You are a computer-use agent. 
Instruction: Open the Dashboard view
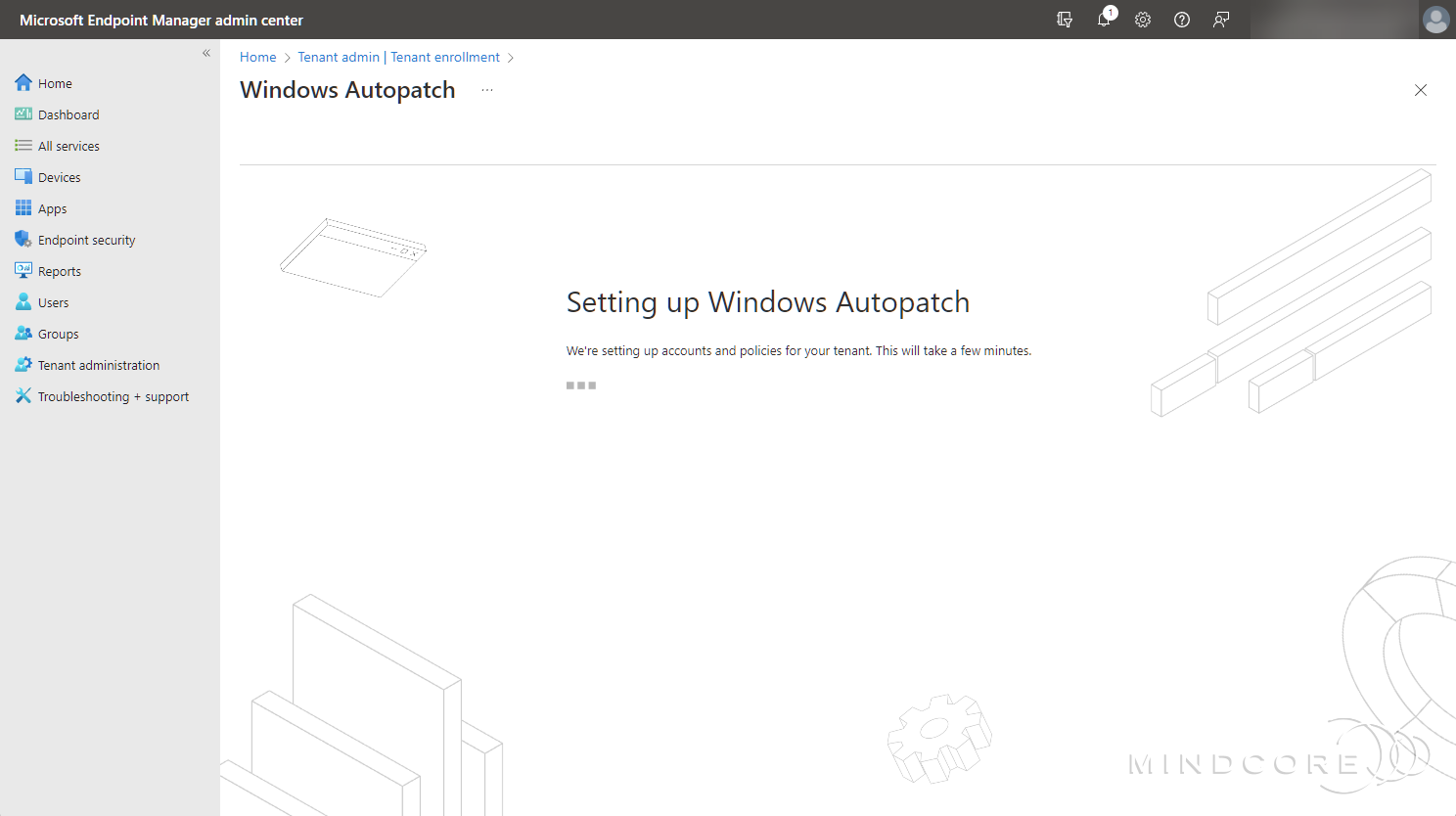[68, 113]
